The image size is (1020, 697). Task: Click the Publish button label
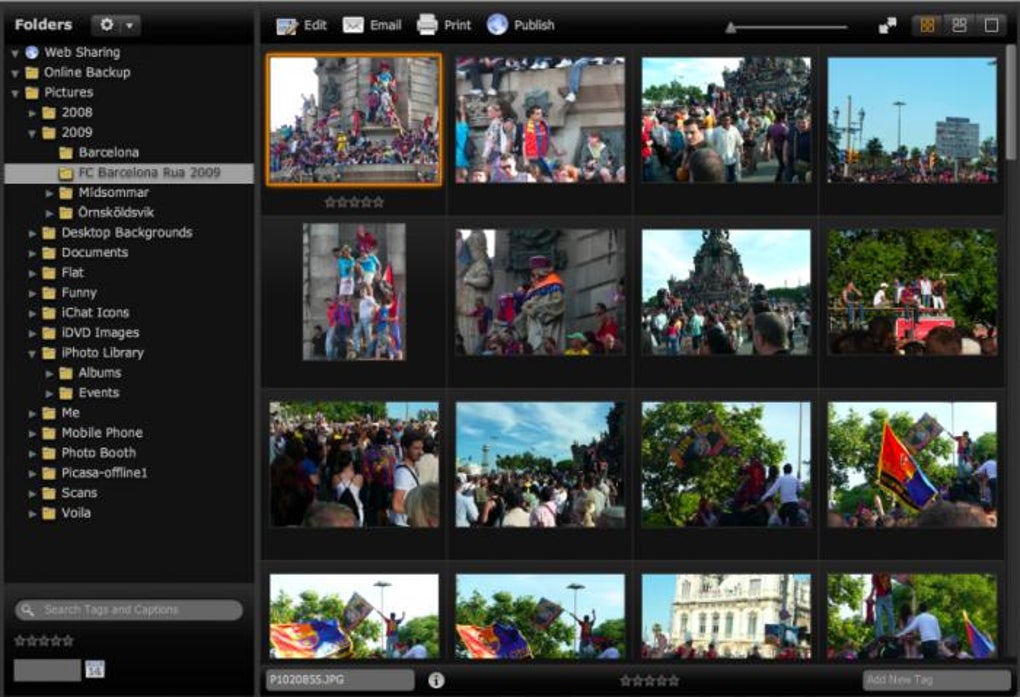click(x=534, y=25)
